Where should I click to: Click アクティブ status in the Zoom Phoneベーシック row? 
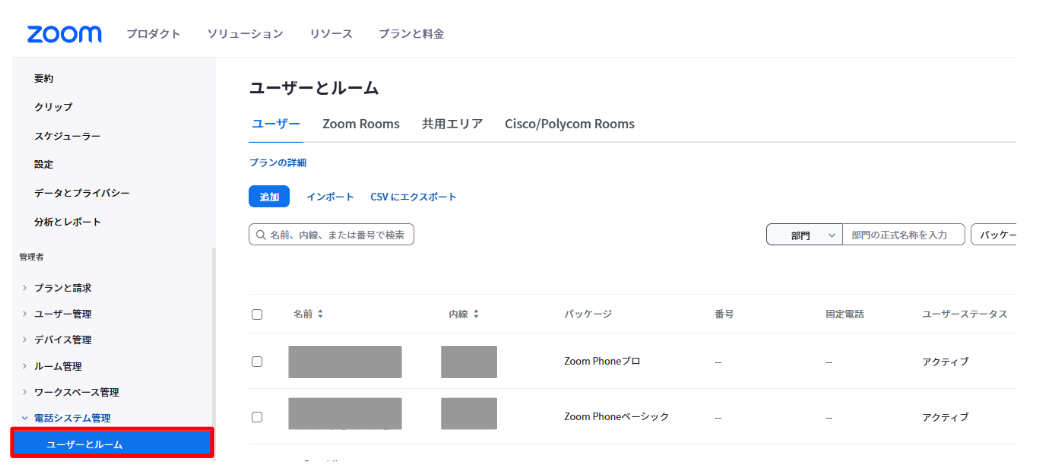coord(945,417)
